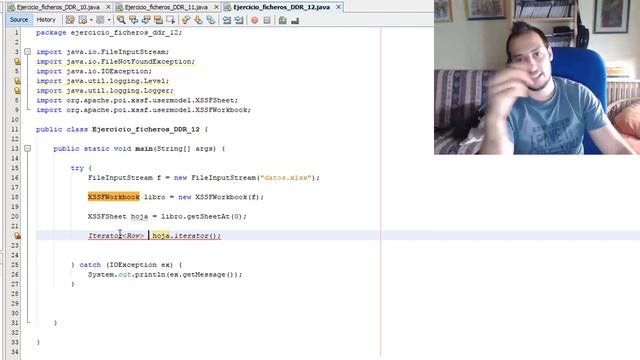Click the getSheetAt(0) call
640x360 pixels.
click(x=214, y=216)
